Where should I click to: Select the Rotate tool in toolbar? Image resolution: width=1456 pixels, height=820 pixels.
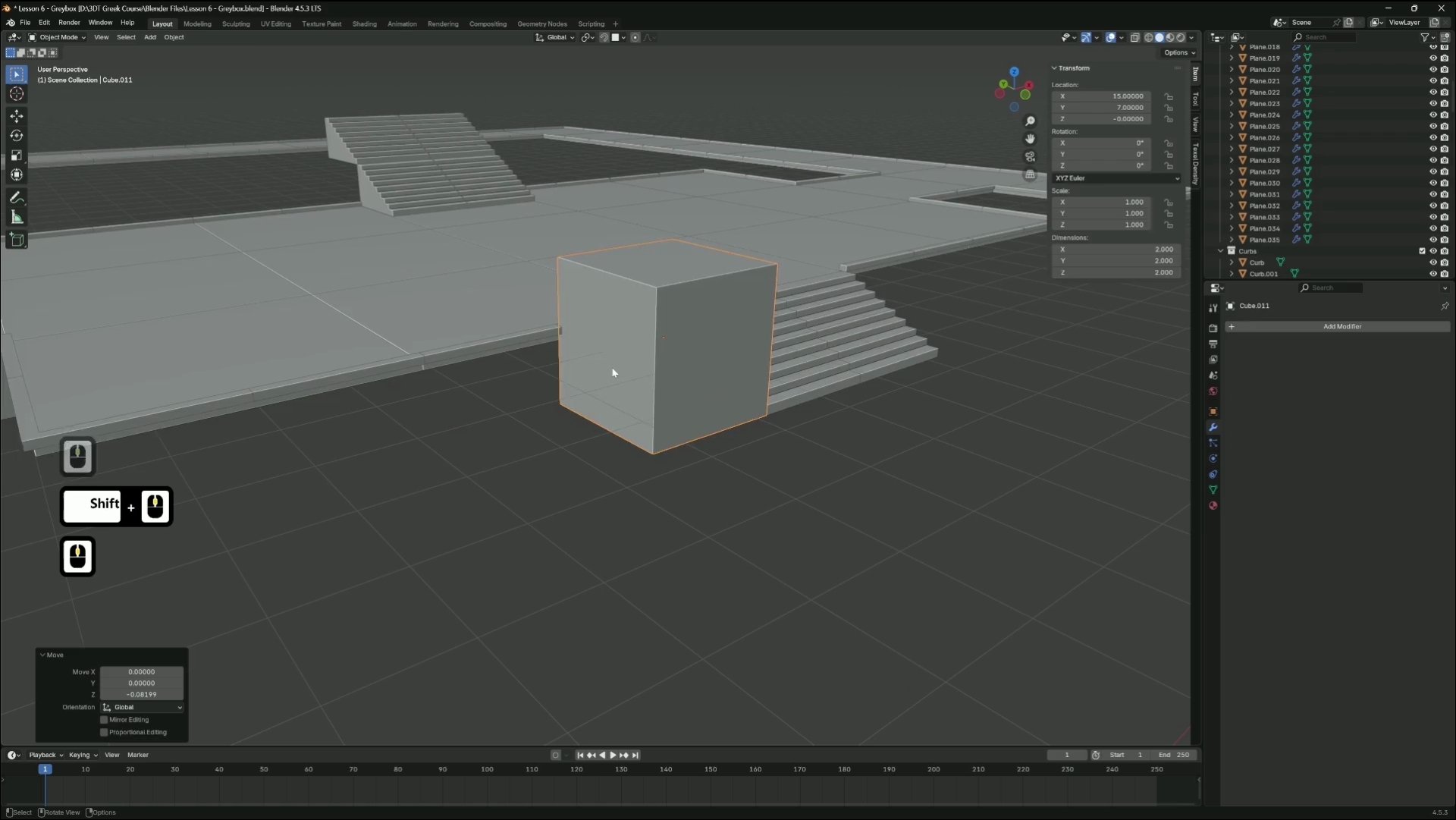pyautogui.click(x=17, y=136)
